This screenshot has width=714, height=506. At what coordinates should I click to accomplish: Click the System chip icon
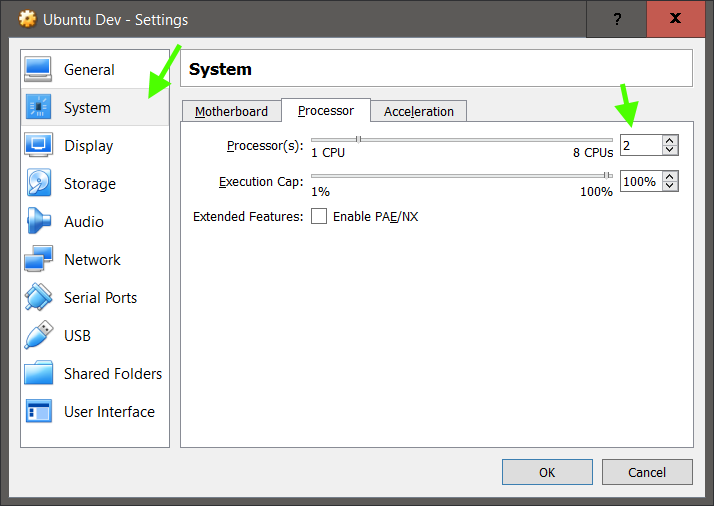[x=38, y=107]
